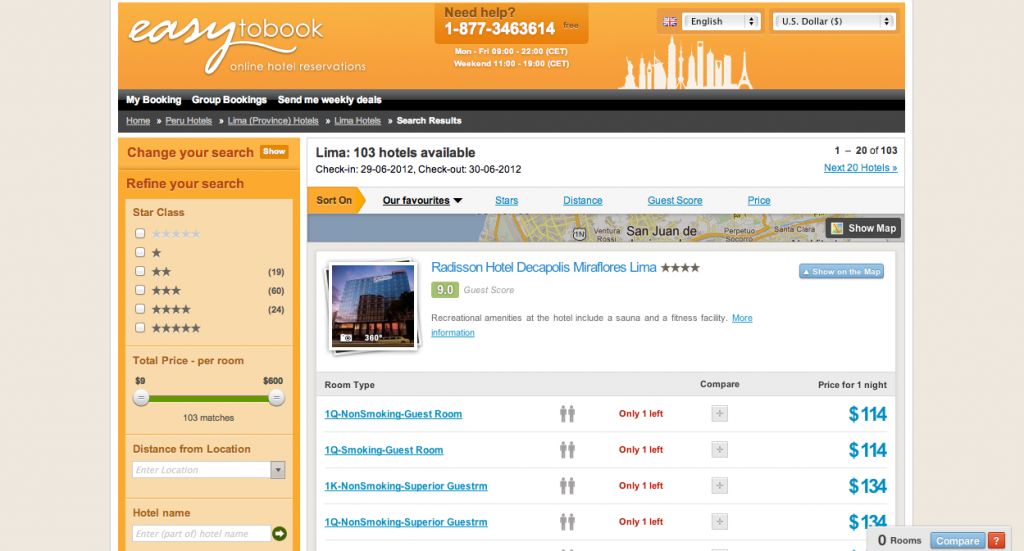Click the Enter Location input field
The width and height of the screenshot is (1024, 551).
coord(202,470)
